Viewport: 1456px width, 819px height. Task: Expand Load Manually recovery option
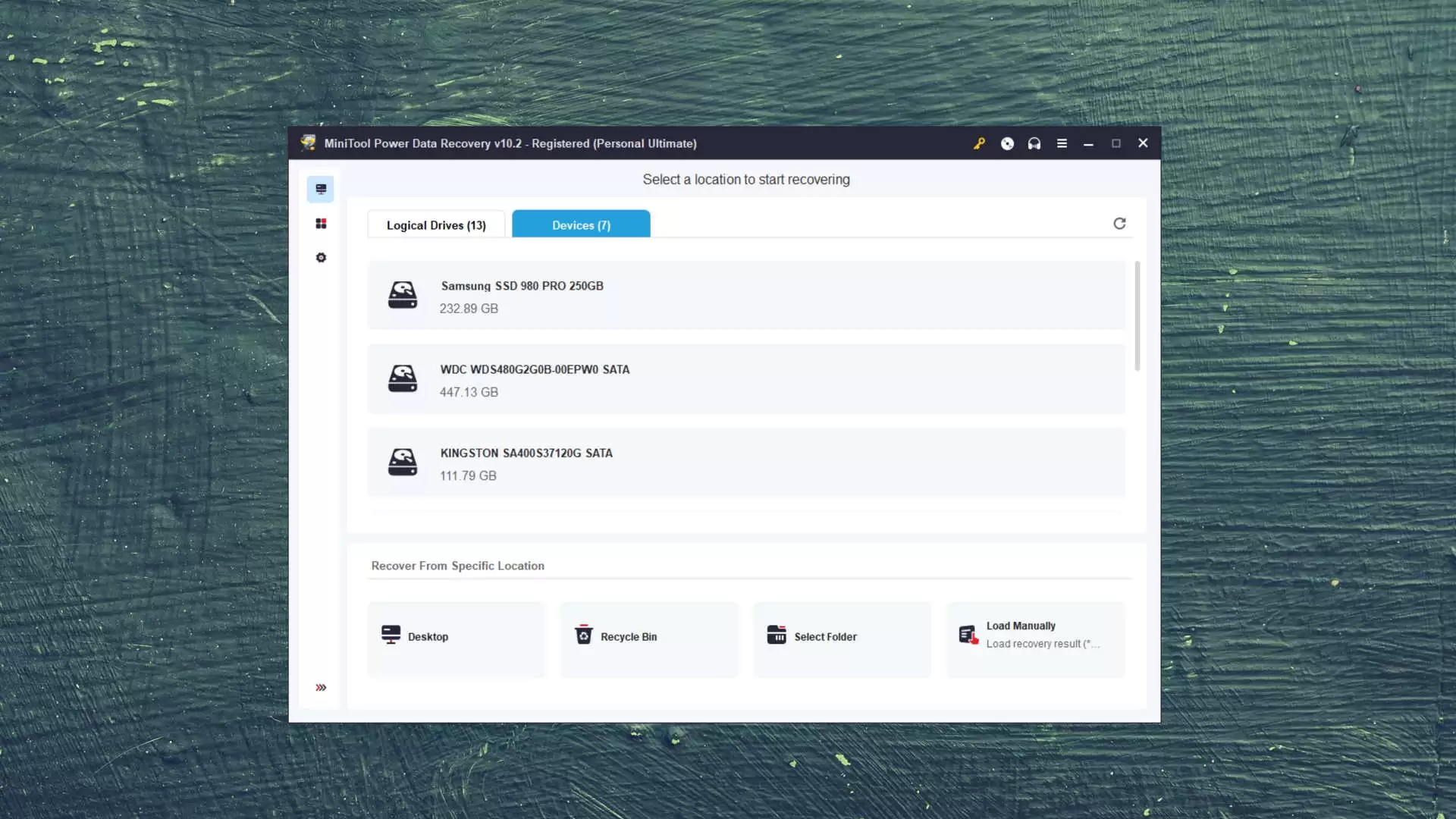point(1035,635)
